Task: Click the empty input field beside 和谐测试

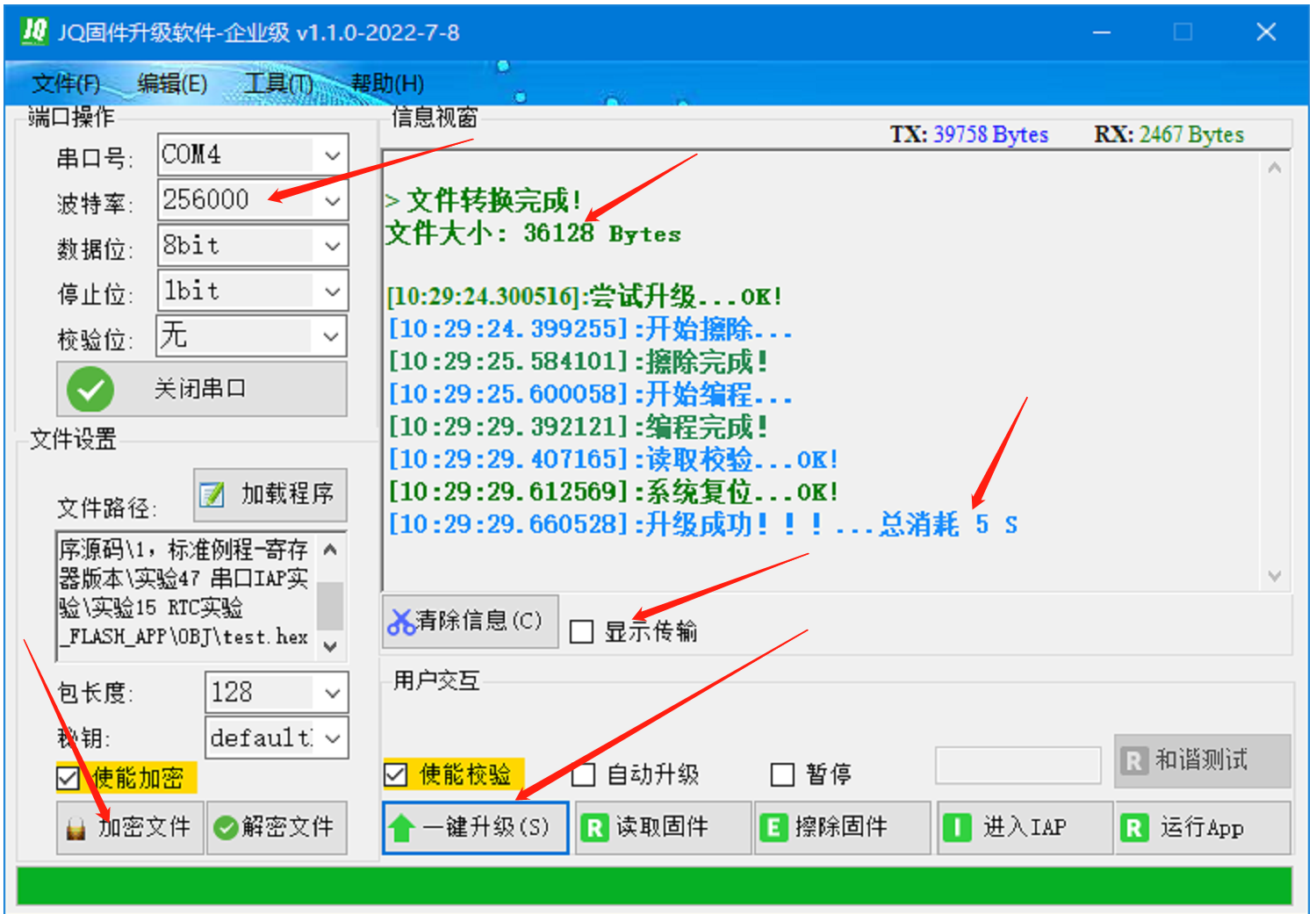Action: (1018, 764)
